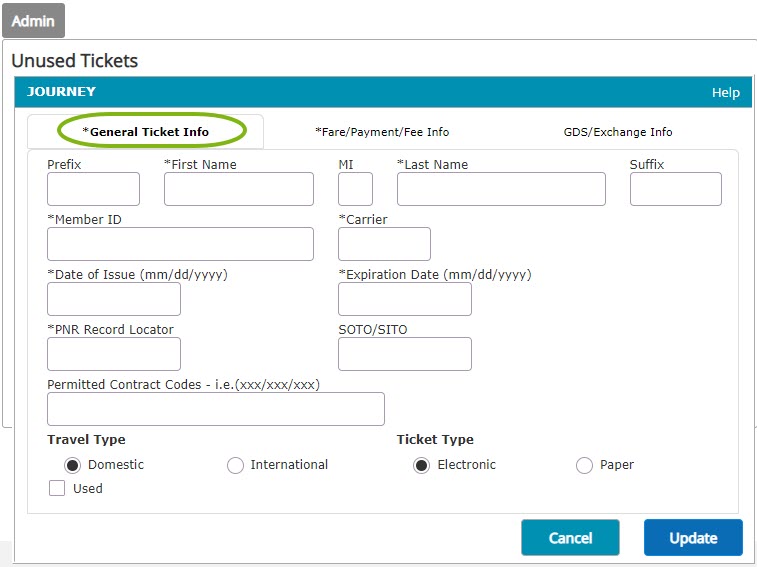Click into the Last Name field

(x=501, y=189)
